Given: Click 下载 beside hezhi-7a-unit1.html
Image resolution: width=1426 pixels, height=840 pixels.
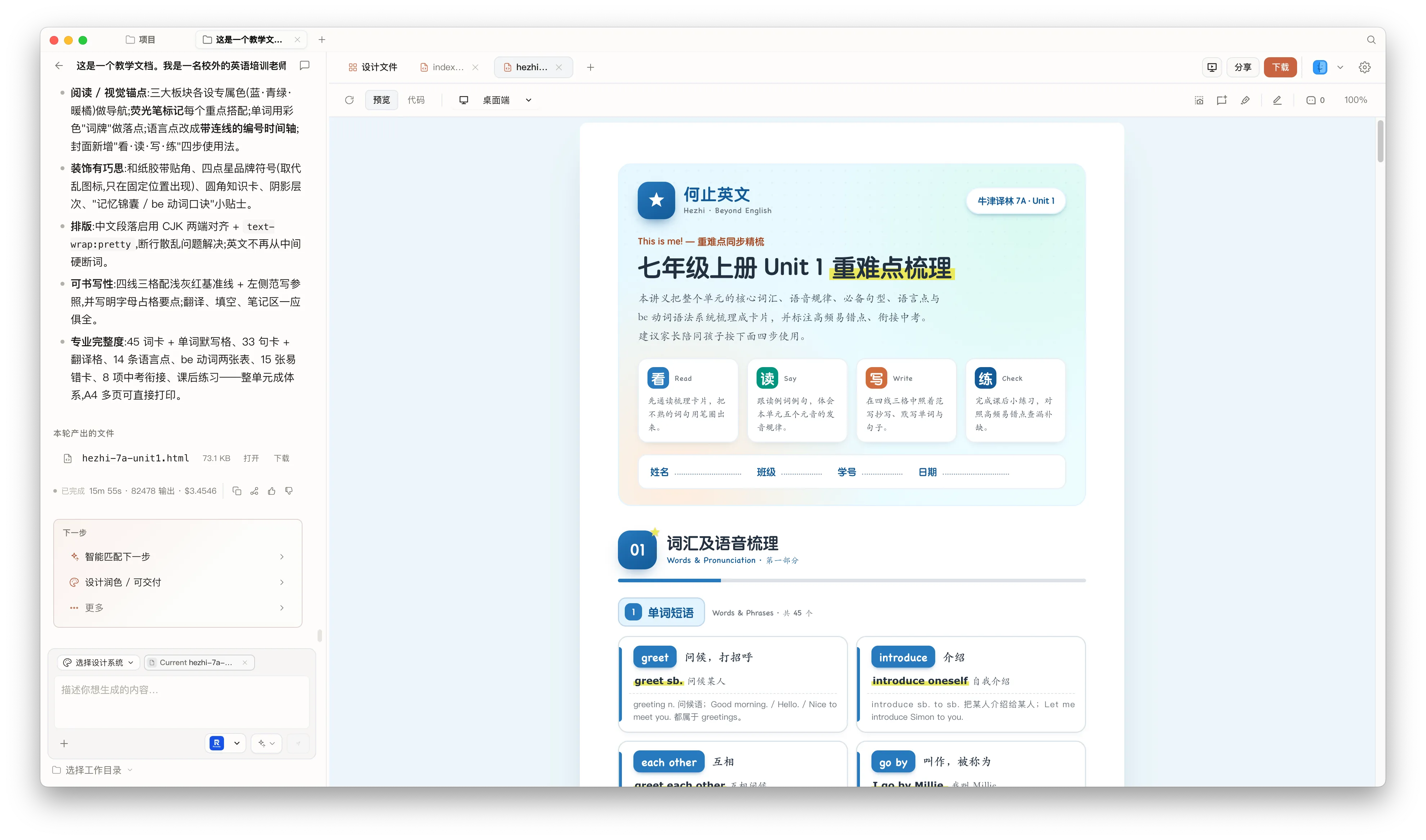Looking at the screenshot, I should [x=282, y=459].
